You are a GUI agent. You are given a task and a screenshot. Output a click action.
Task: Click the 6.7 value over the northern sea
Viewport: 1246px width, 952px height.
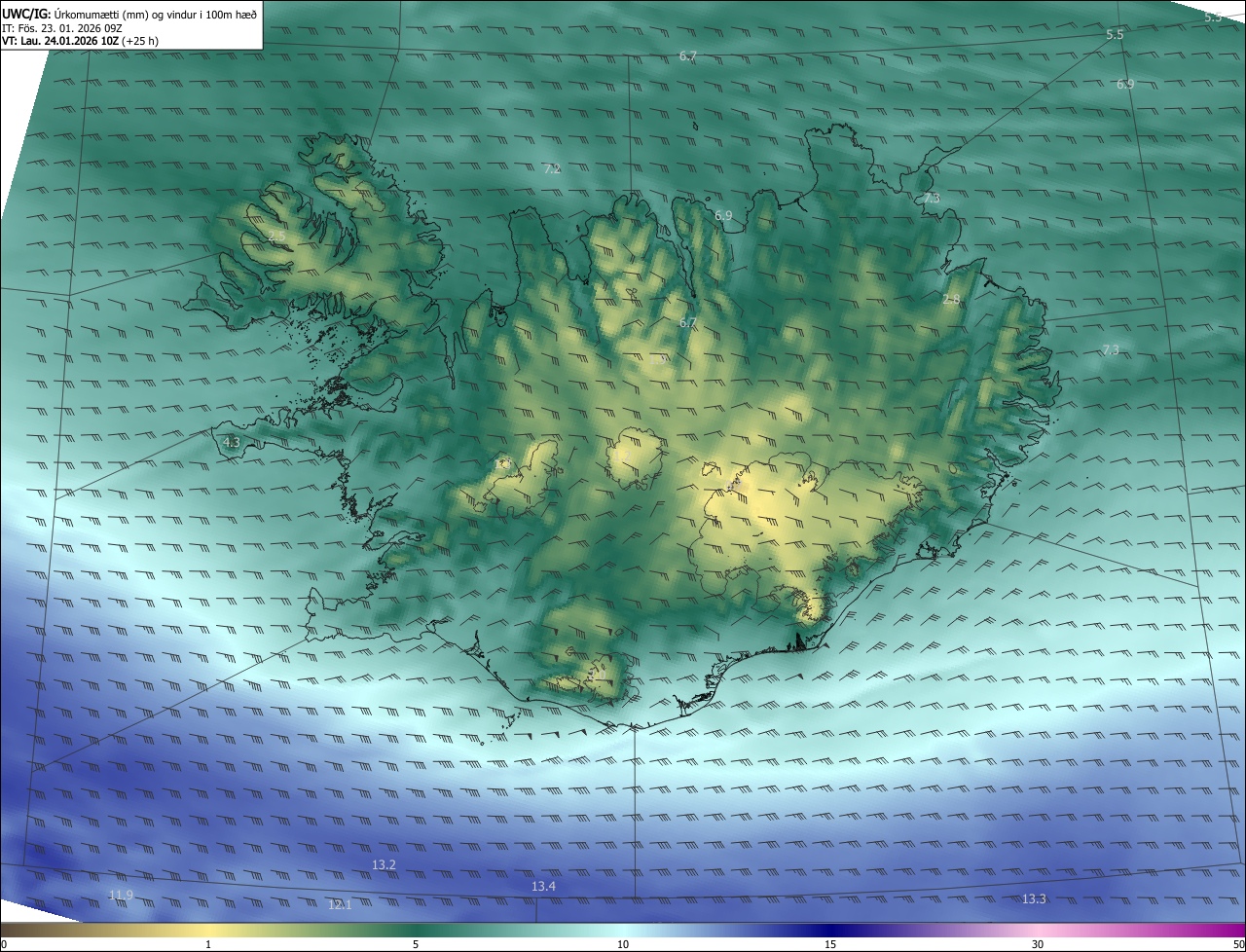click(x=687, y=56)
